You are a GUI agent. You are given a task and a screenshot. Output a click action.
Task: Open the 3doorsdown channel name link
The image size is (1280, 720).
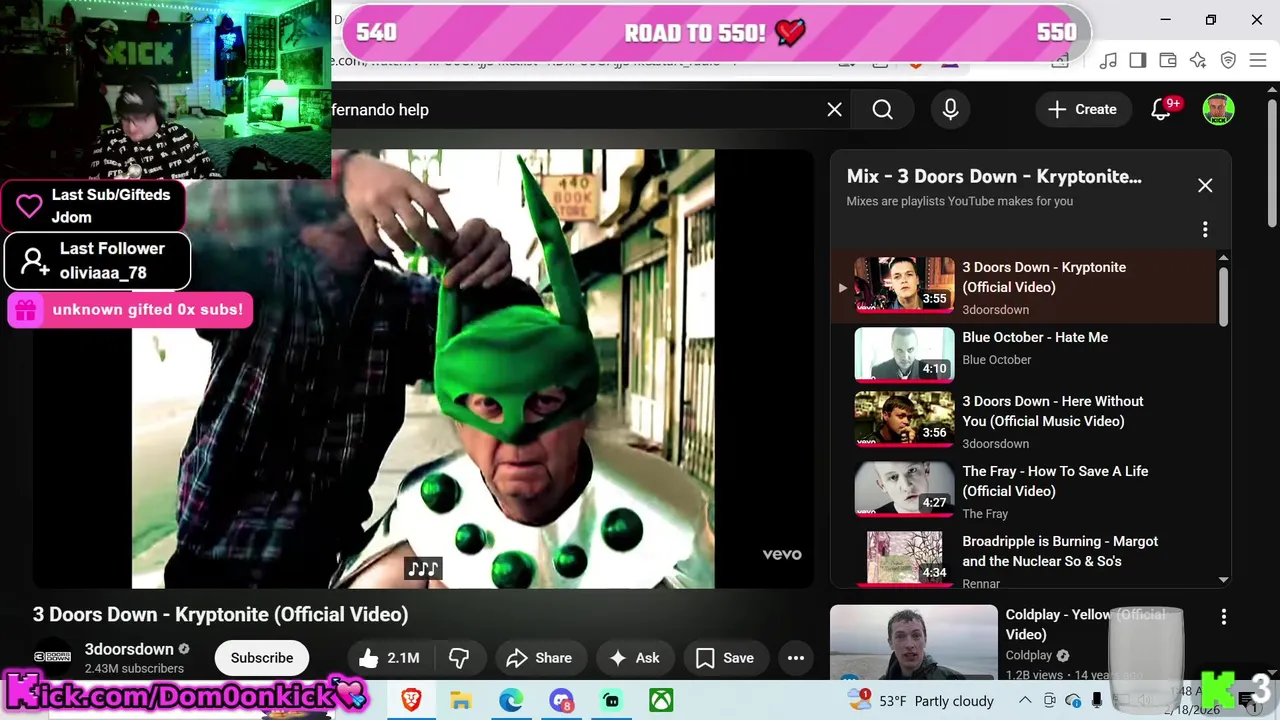pyautogui.click(x=129, y=649)
